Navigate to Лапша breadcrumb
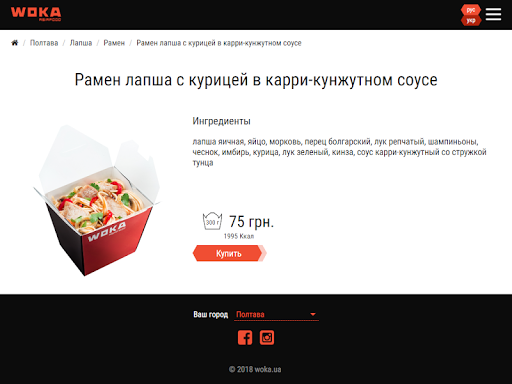The image size is (512, 384). 81,43
